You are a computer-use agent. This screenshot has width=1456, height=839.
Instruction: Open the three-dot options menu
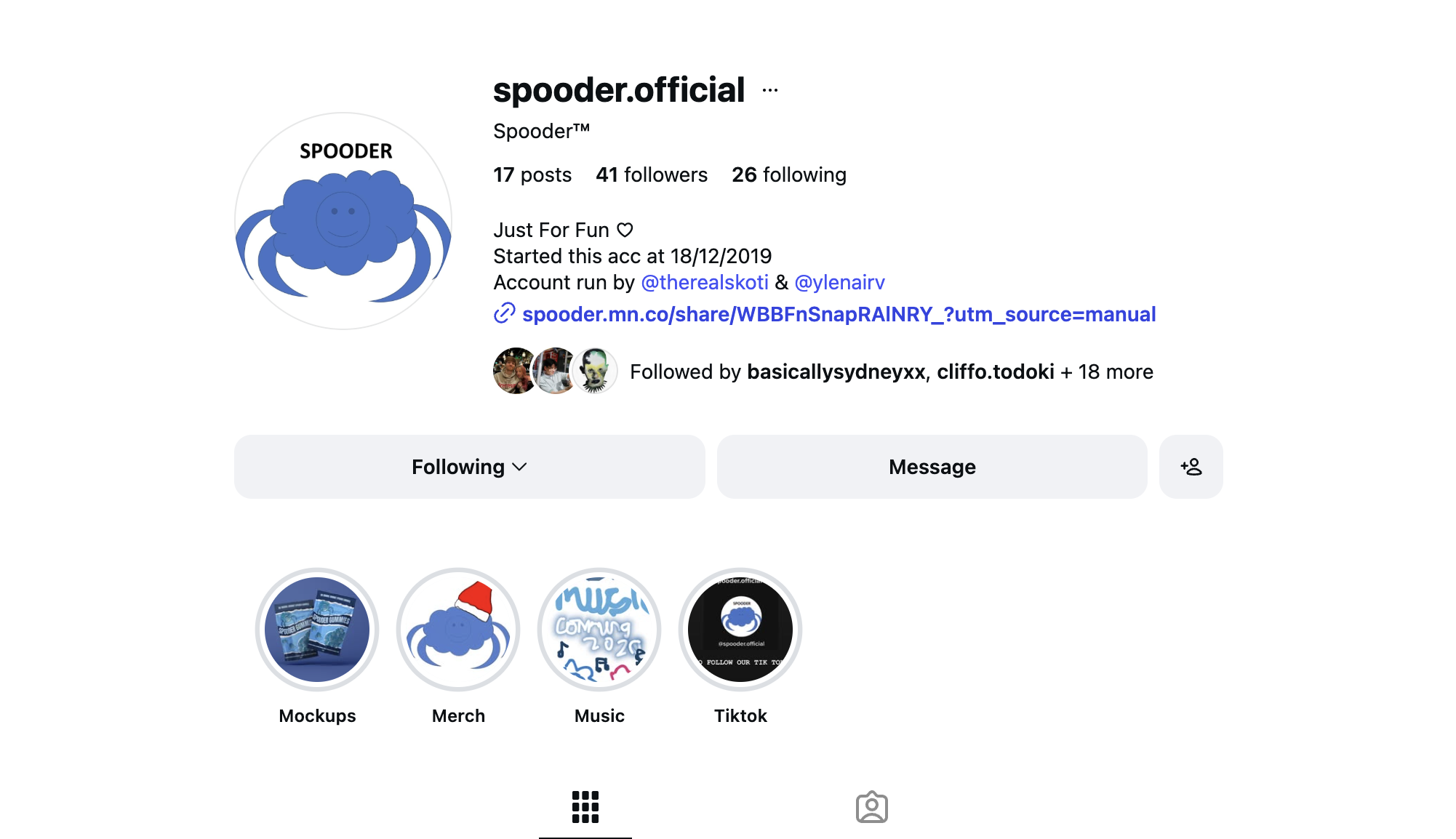point(770,91)
